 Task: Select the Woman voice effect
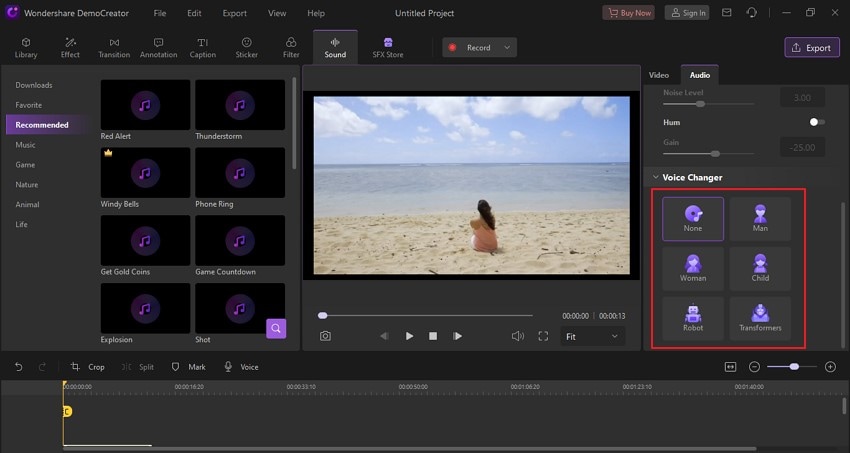click(x=693, y=269)
